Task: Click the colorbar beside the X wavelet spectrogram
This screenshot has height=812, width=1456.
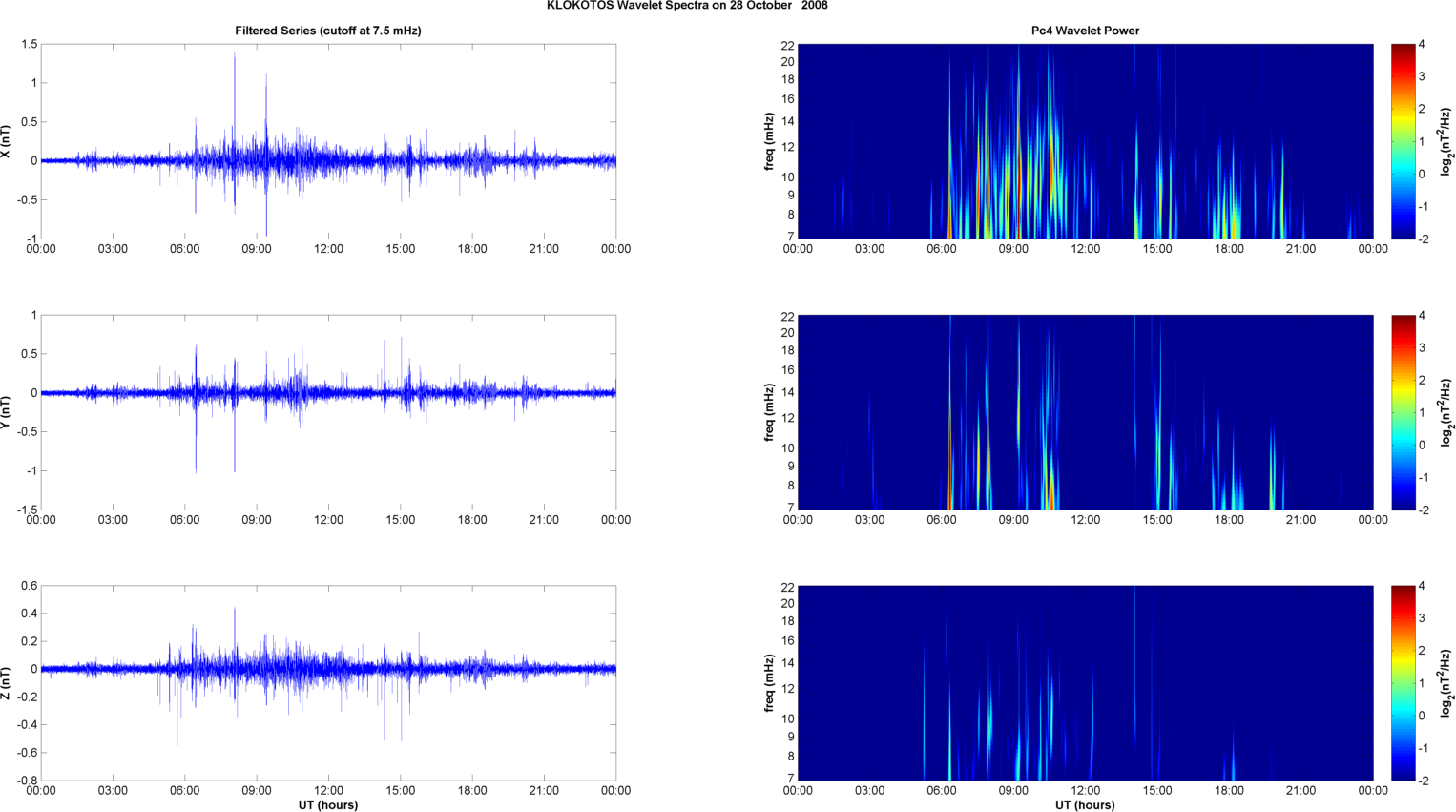Action: (1403, 141)
